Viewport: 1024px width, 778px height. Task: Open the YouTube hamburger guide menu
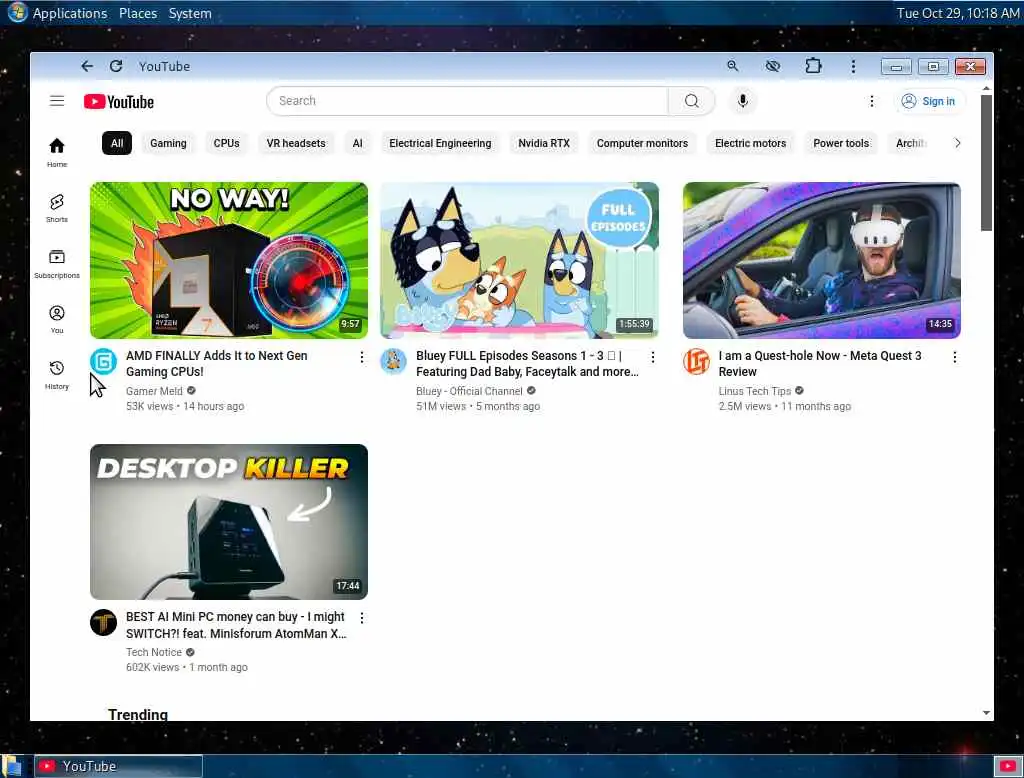pos(57,101)
